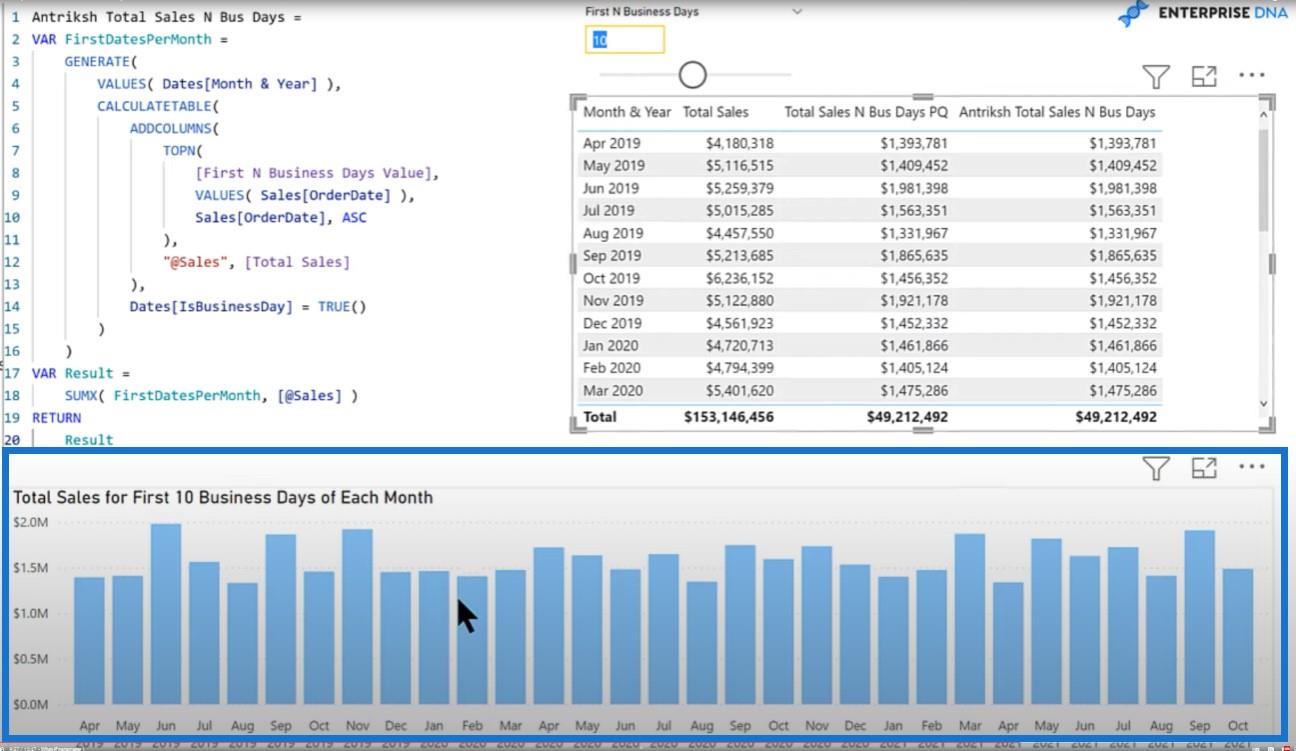Select the Jul 2019 row label
This screenshot has height=751, width=1296.
pyautogui.click(x=611, y=210)
